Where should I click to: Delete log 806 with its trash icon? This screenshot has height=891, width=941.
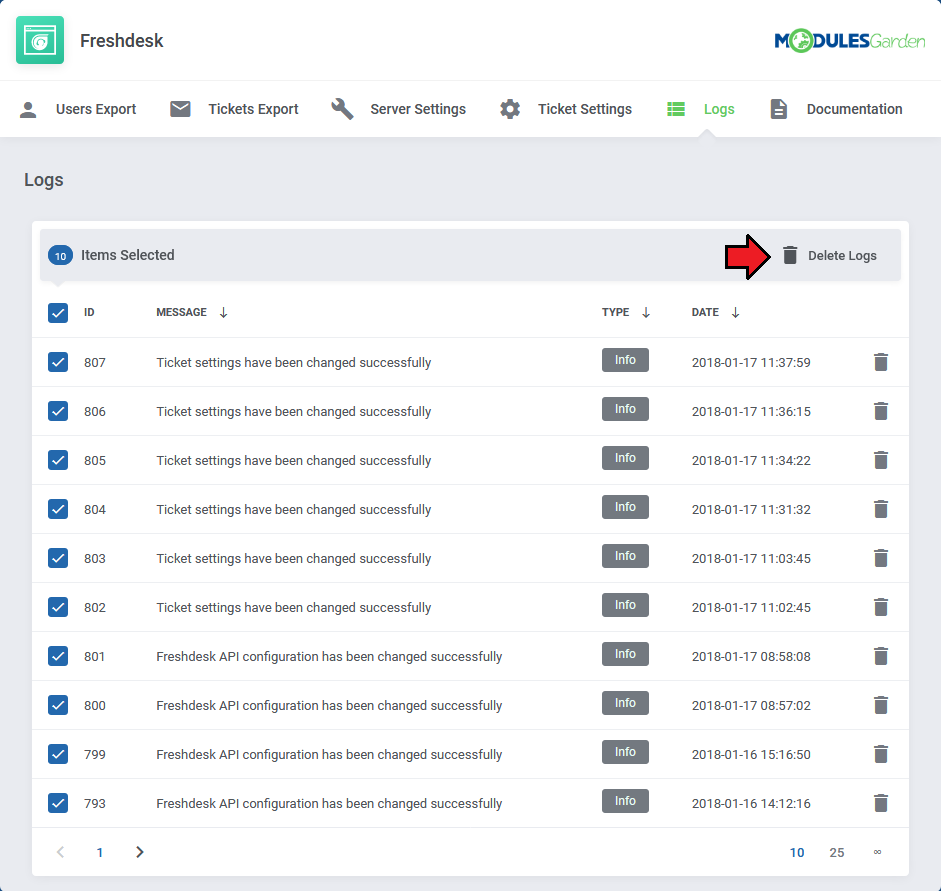(880, 412)
